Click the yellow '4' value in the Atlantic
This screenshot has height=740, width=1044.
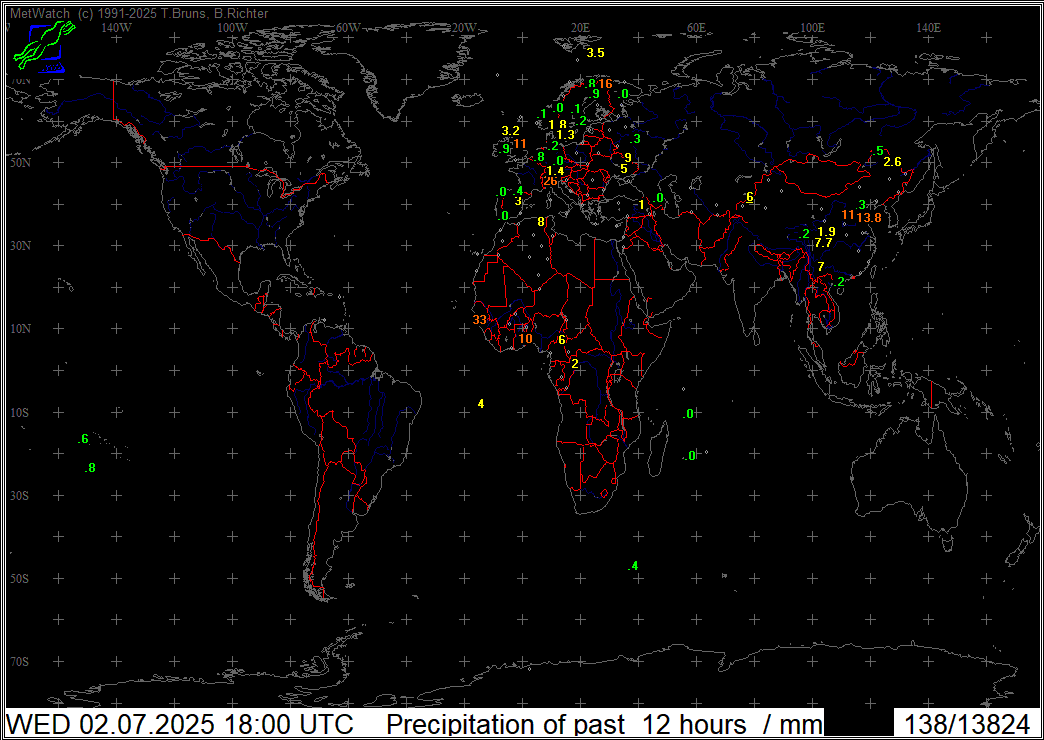pos(481,404)
